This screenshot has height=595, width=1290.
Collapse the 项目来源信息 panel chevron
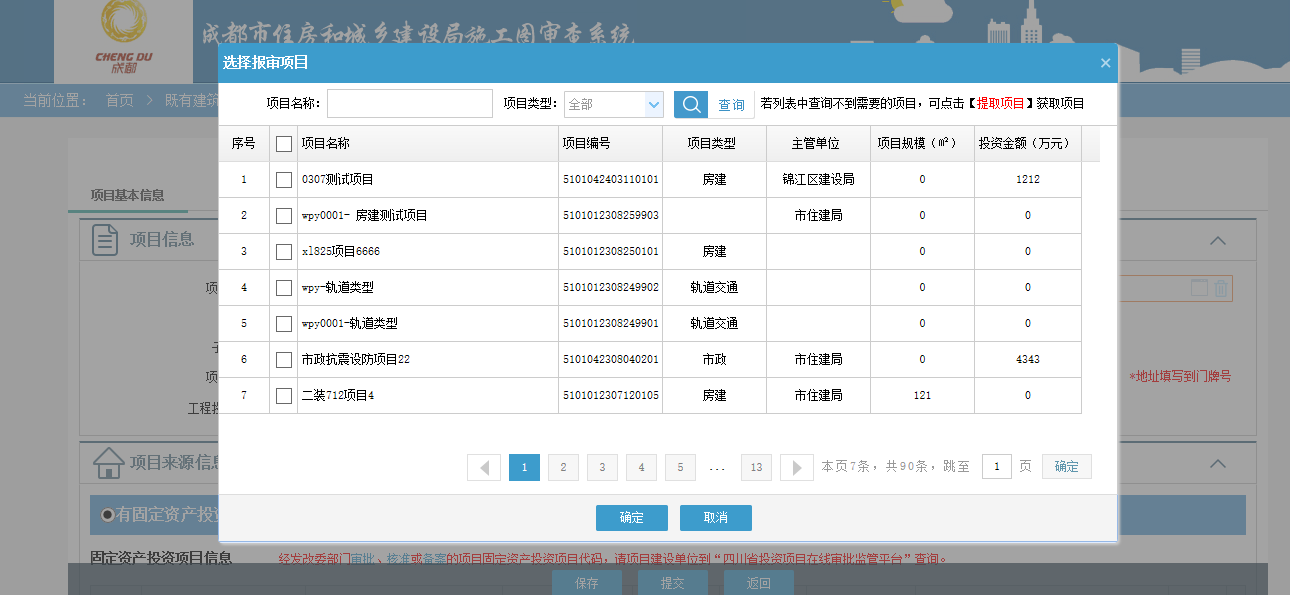(1217, 464)
